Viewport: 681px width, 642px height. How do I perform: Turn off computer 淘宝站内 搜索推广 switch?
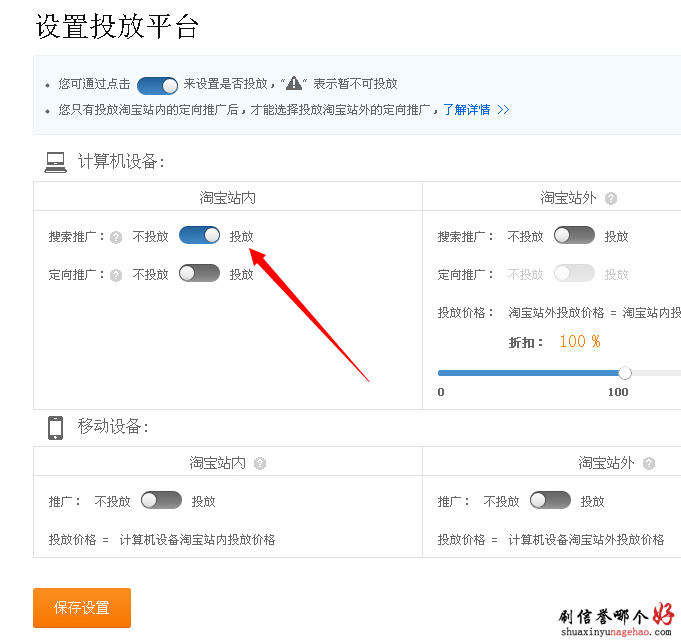click(x=199, y=235)
